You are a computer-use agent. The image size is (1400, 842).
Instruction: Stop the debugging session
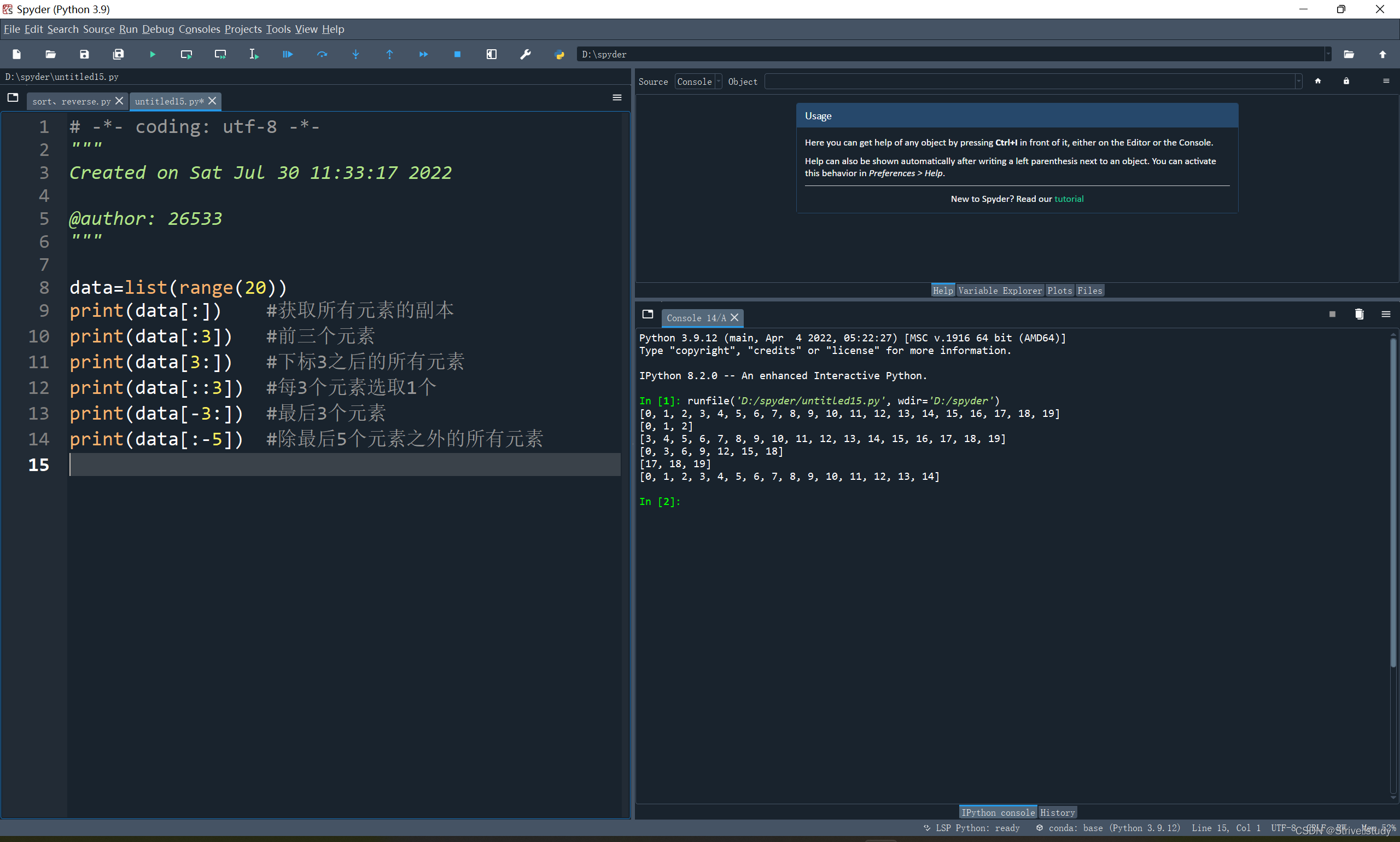point(457,54)
